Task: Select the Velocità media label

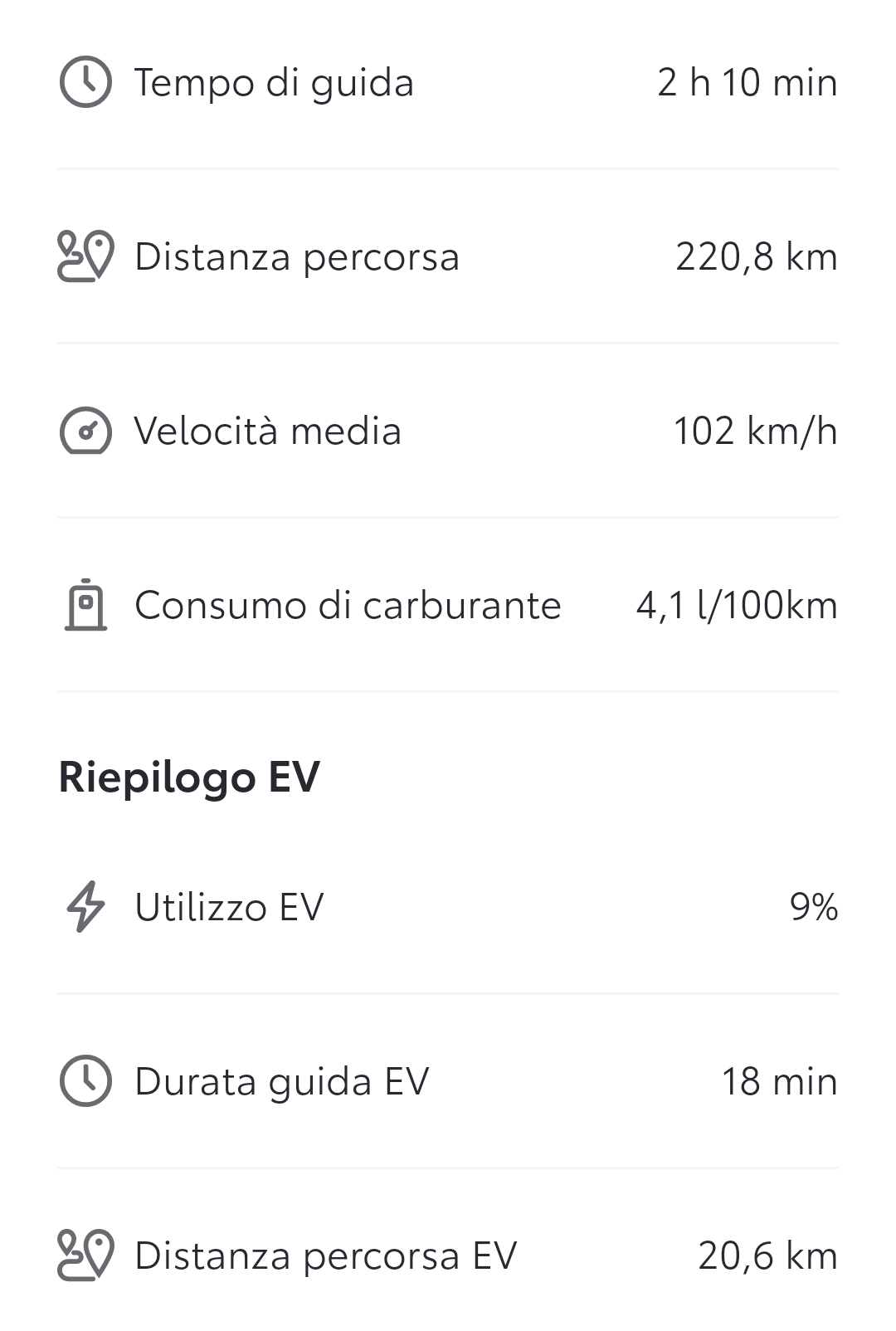Action: coord(268,431)
